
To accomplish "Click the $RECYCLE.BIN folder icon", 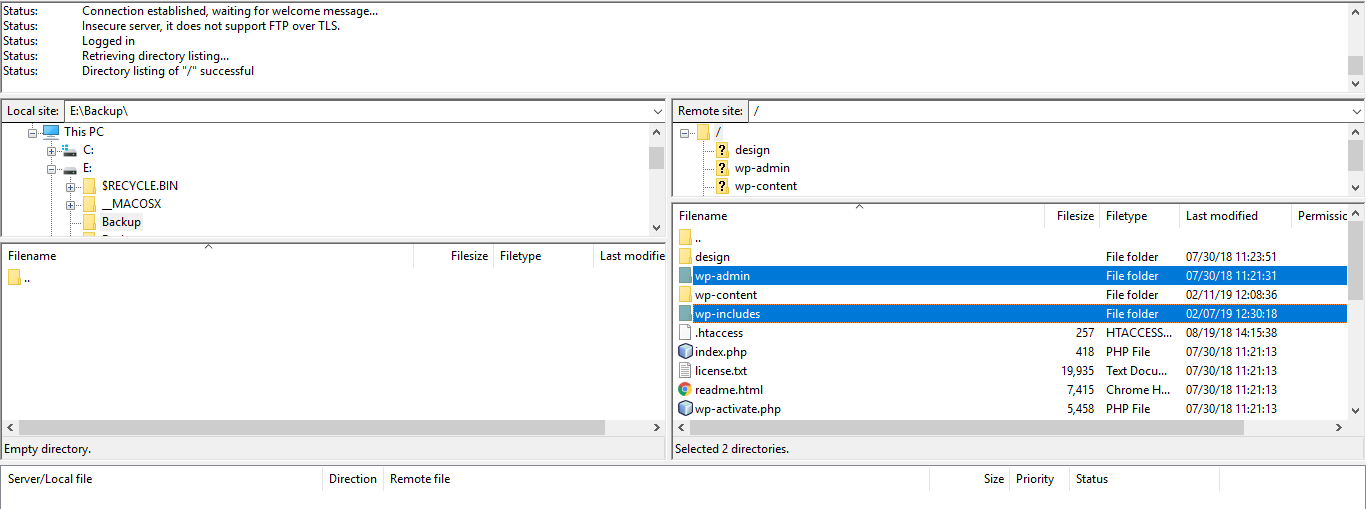I will point(89,186).
